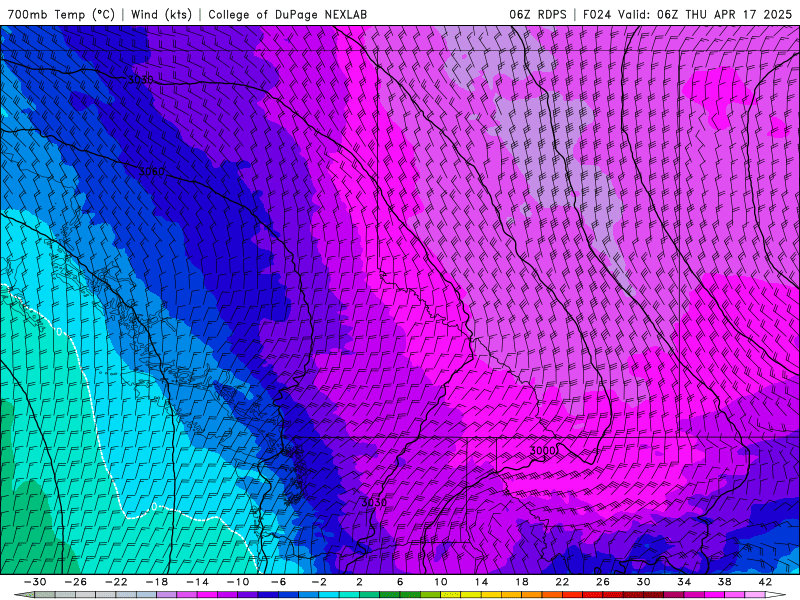Screen dimensions: 800x600
Task: Click the lower '0' label on white dashed isotherm
Action: pos(154,507)
